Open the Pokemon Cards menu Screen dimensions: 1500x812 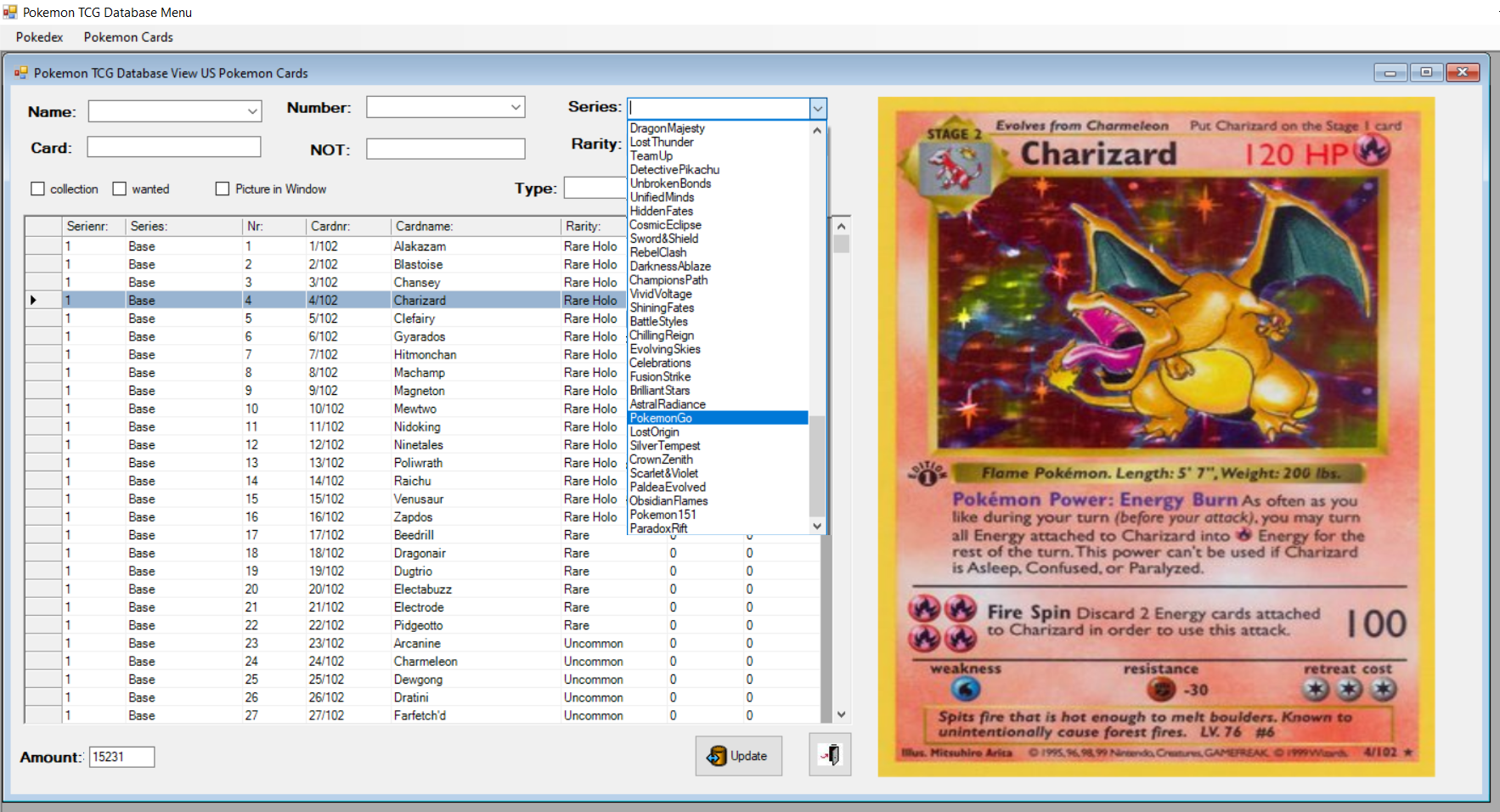(128, 37)
